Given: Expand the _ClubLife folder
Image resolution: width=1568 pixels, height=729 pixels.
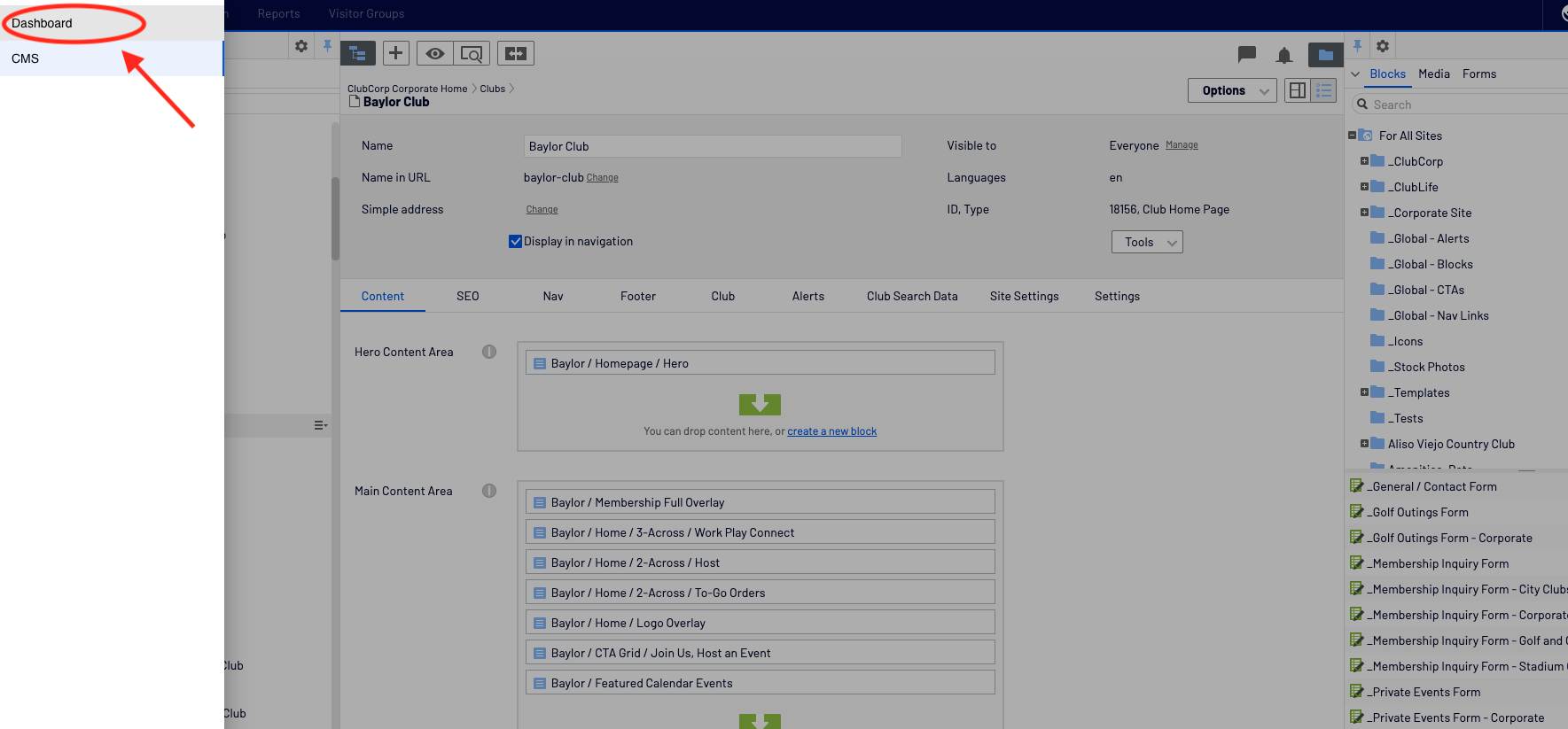Looking at the screenshot, I should (x=1364, y=187).
